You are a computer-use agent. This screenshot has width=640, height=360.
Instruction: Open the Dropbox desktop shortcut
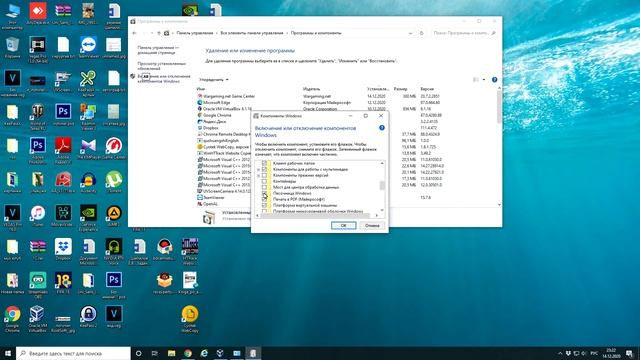click(63, 249)
